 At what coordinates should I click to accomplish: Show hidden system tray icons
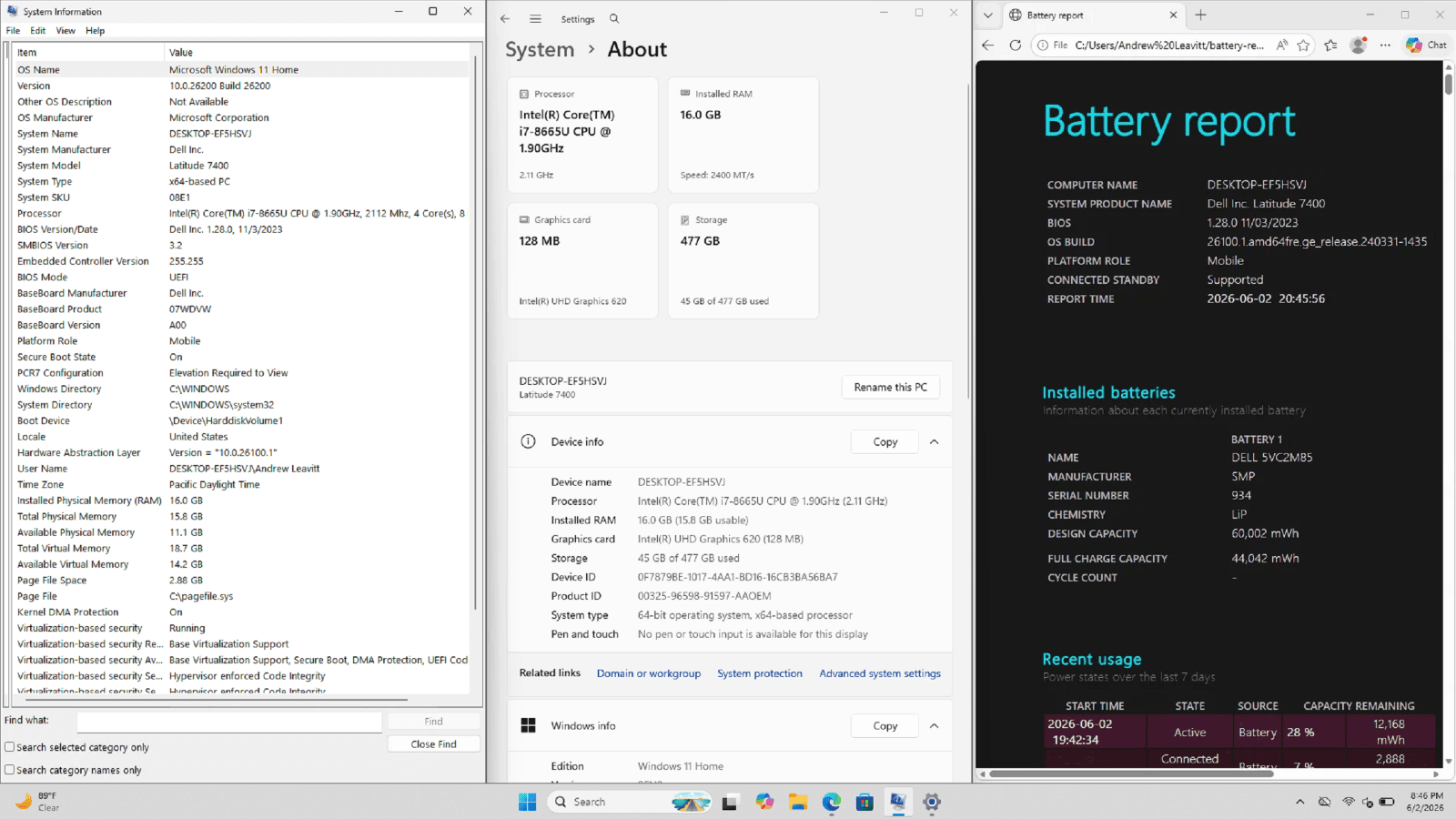1299,802
